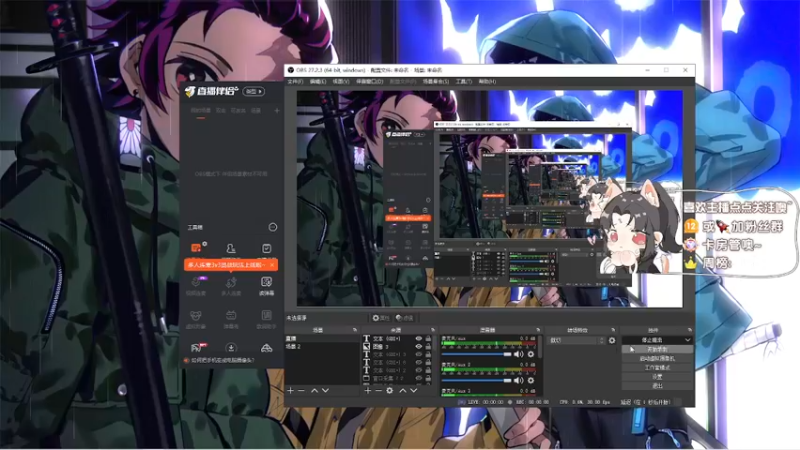Toggle lock on first 文本 (GDI+) source

[429, 338]
